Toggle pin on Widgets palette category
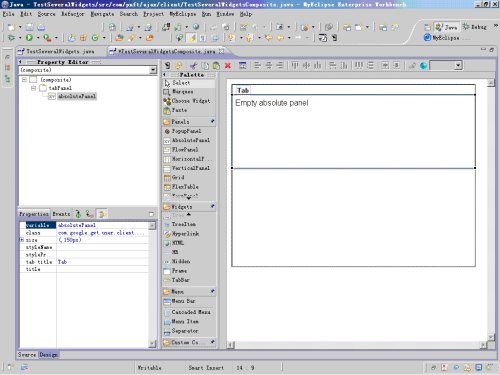Image resolution: width=500 pixels, height=375 pixels. point(212,206)
